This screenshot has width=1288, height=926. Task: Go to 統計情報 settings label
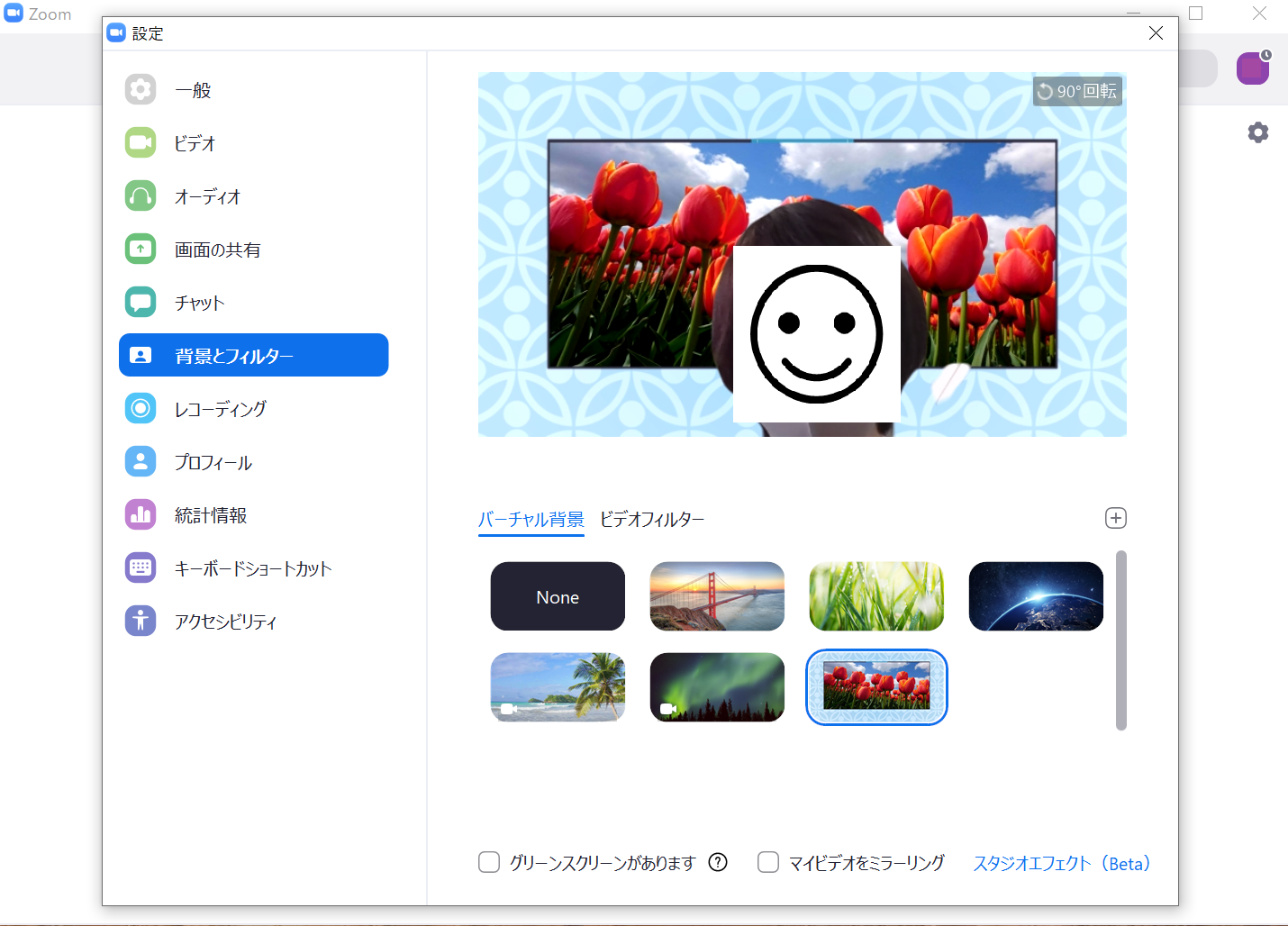pos(211,515)
